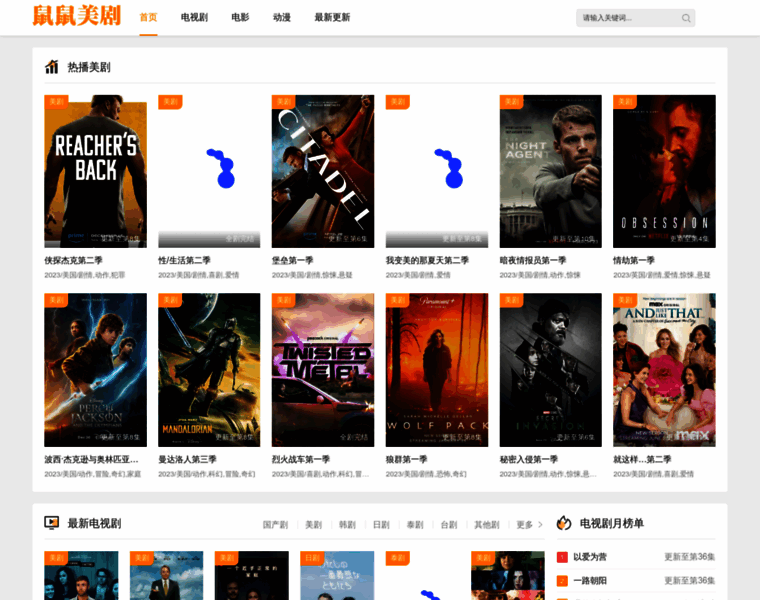Open the Wolf Pack poster thumbnail
The height and width of the screenshot is (600, 760).
click(437, 370)
